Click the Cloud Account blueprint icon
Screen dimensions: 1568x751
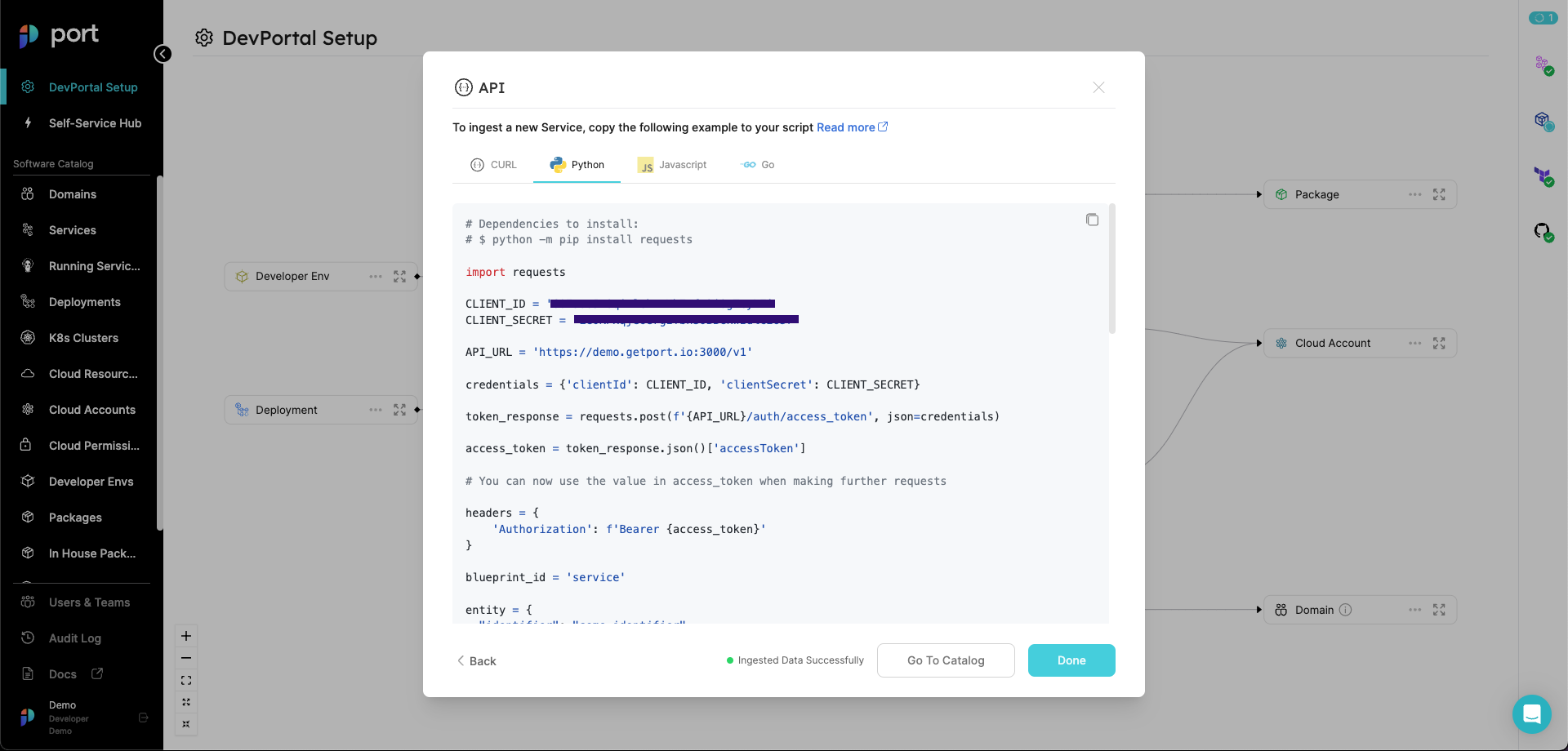pyautogui.click(x=1281, y=343)
